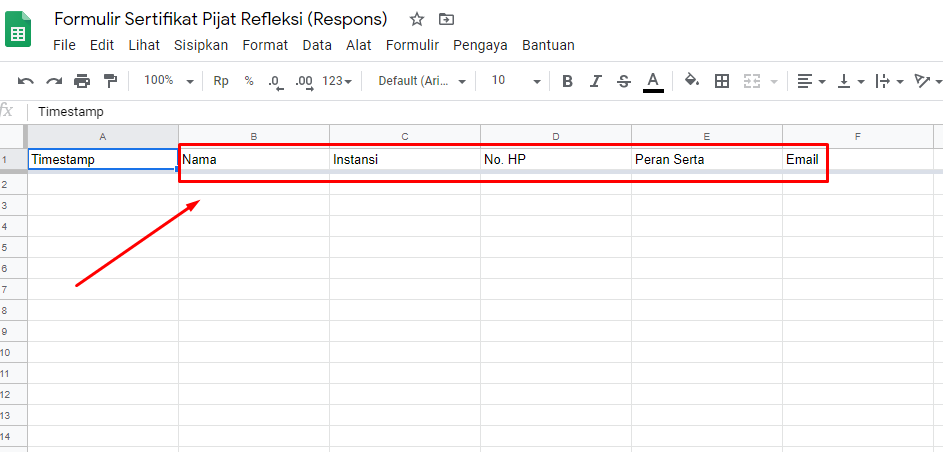Open the Edit menu

(102, 45)
